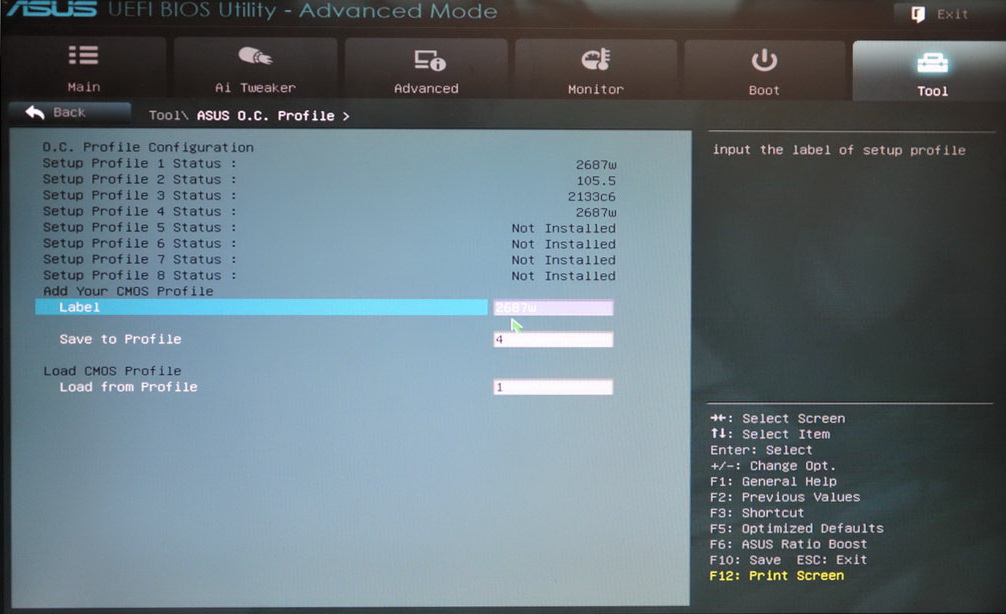
Task: Click the F12: Print Screen hint
Action: click(x=777, y=576)
